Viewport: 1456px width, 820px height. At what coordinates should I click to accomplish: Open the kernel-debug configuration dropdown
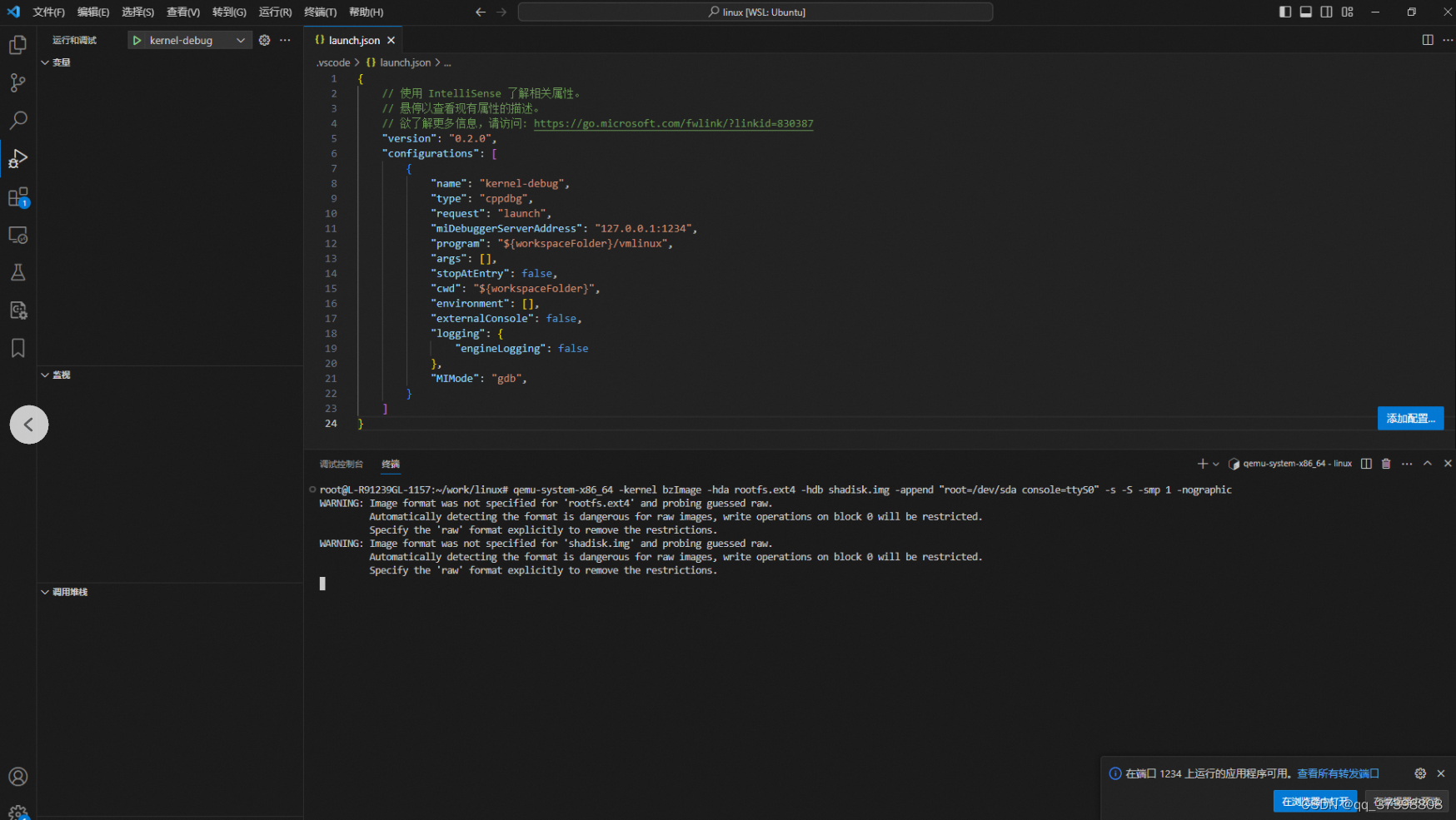(x=240, y=39)
